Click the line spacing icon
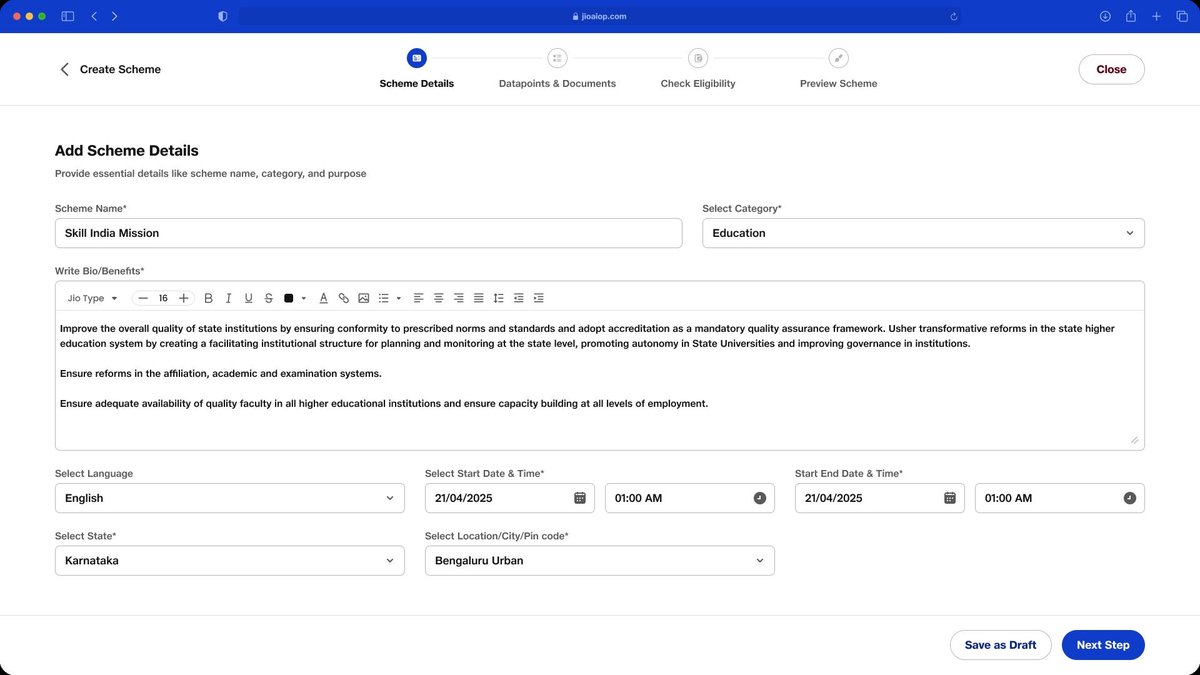The height and width of the screenshot is (675, 1200). [498, 298]
